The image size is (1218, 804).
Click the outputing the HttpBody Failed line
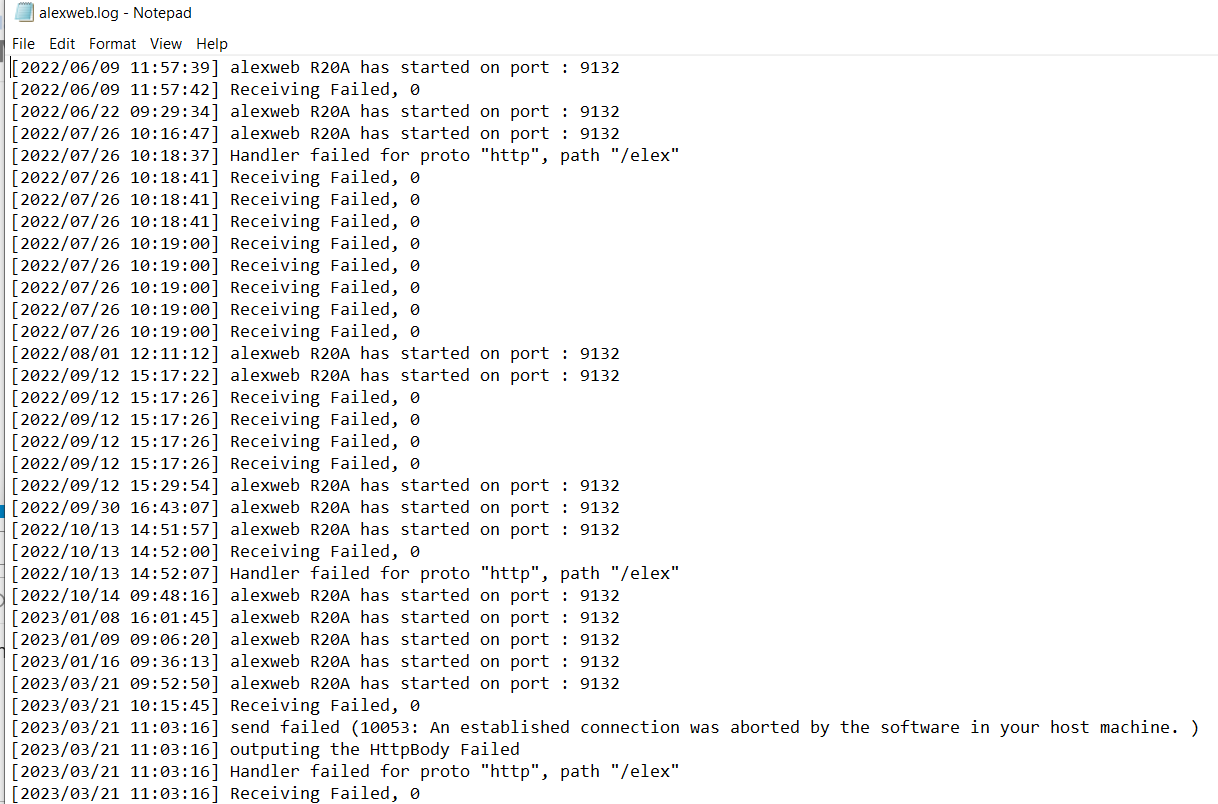pos(265,750)
